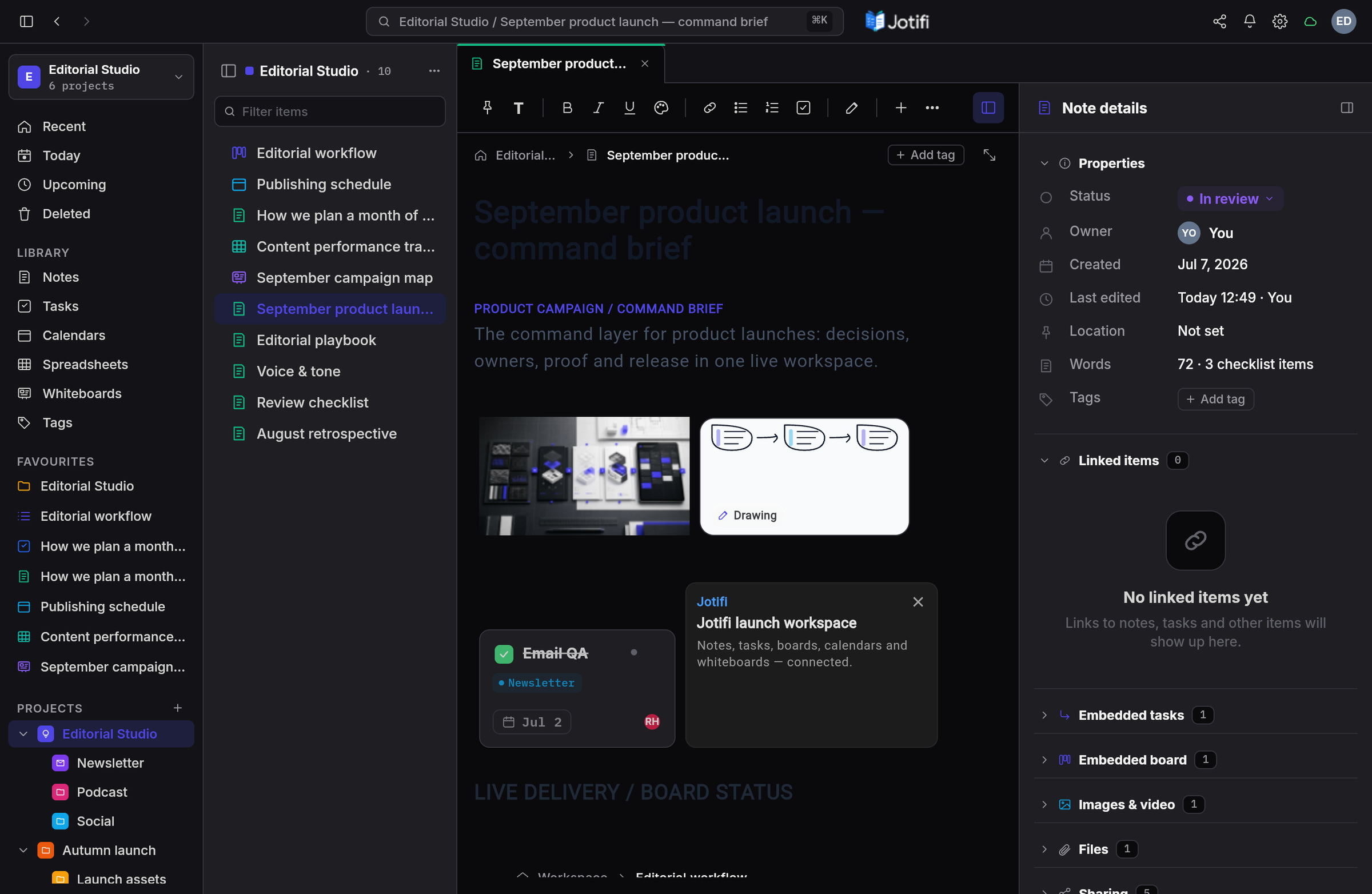Go forward with the right arrow
This screenshot has width=1372, height=894.
pyautogui.click(x=86, y=21)
